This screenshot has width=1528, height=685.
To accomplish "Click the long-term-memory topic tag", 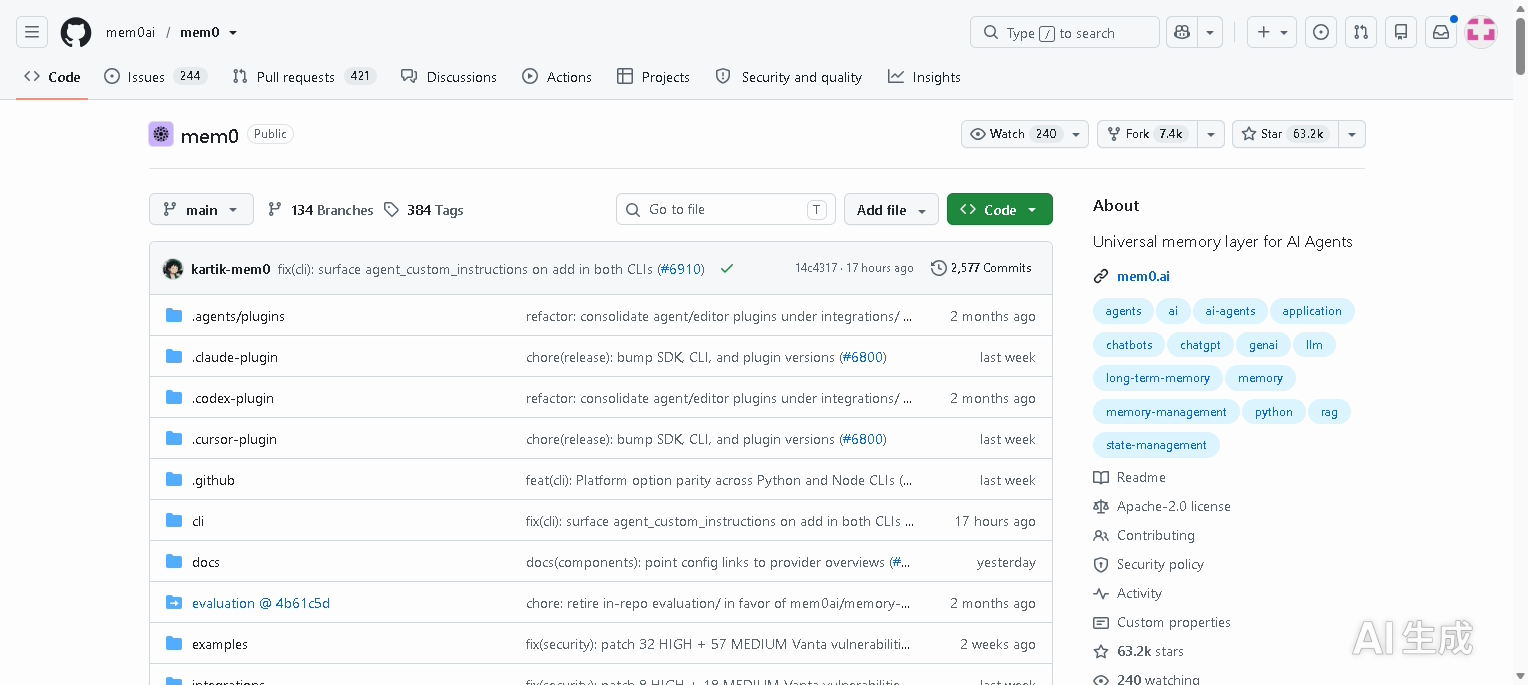I will pos(1157,378).
